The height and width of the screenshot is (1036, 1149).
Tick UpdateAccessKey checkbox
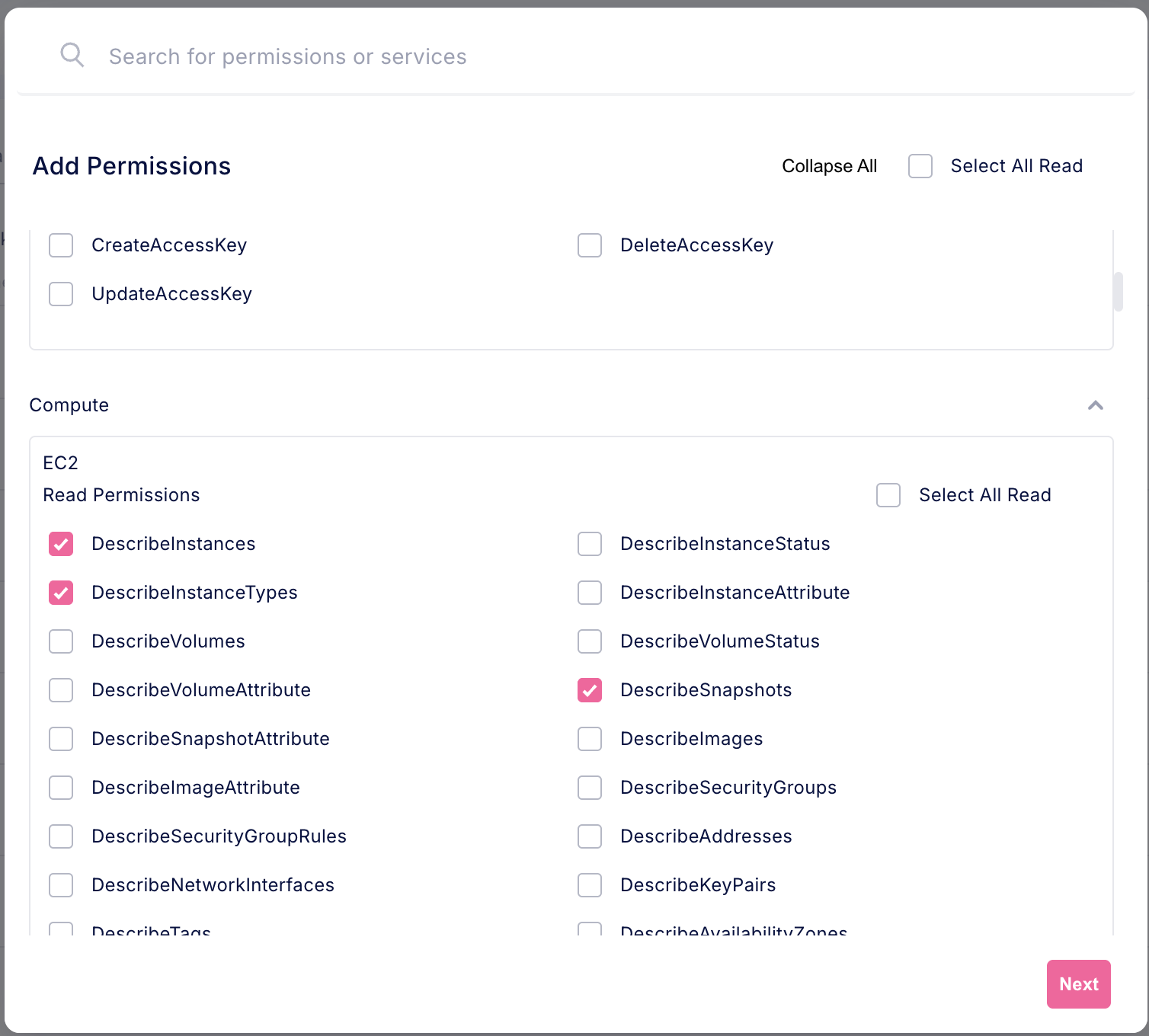click(61, 294)
